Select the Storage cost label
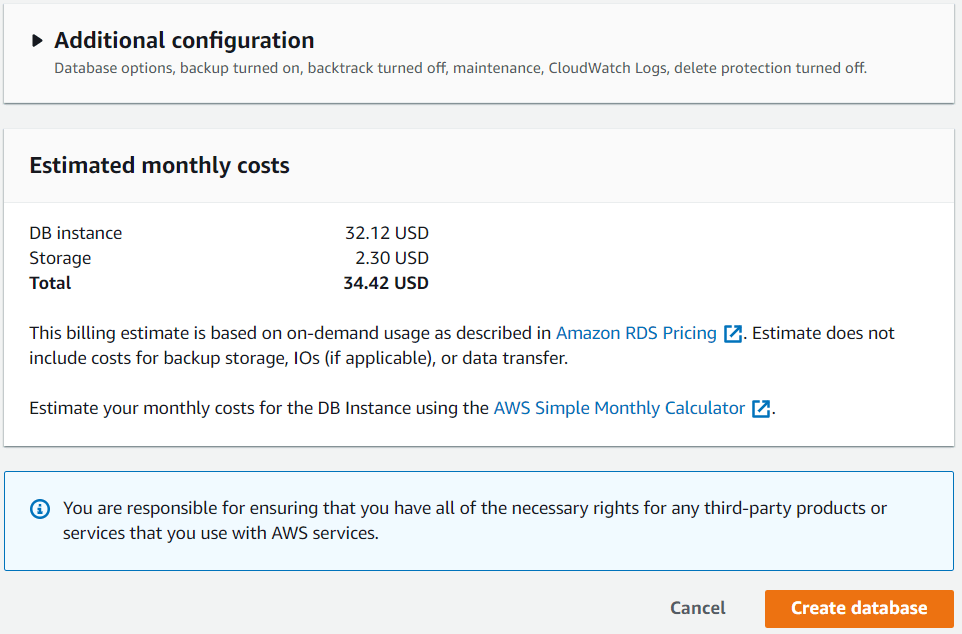Viewport: 962px width, 634px height. tap(60, 258)
